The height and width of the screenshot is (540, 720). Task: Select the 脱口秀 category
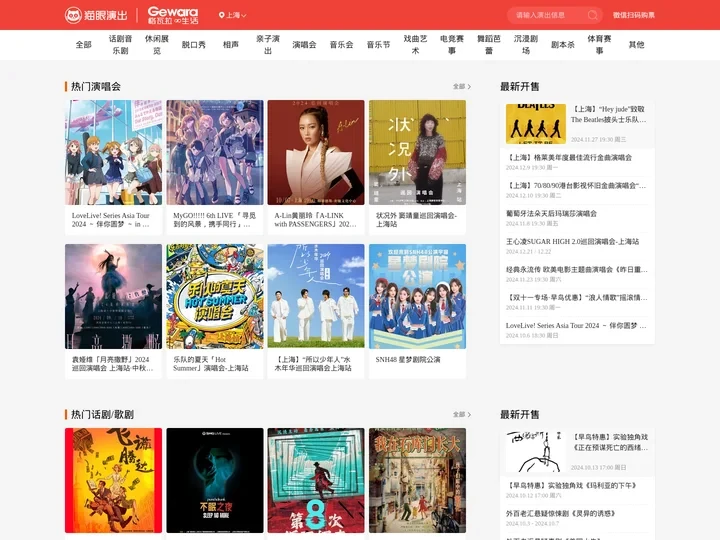pos(193,45)
